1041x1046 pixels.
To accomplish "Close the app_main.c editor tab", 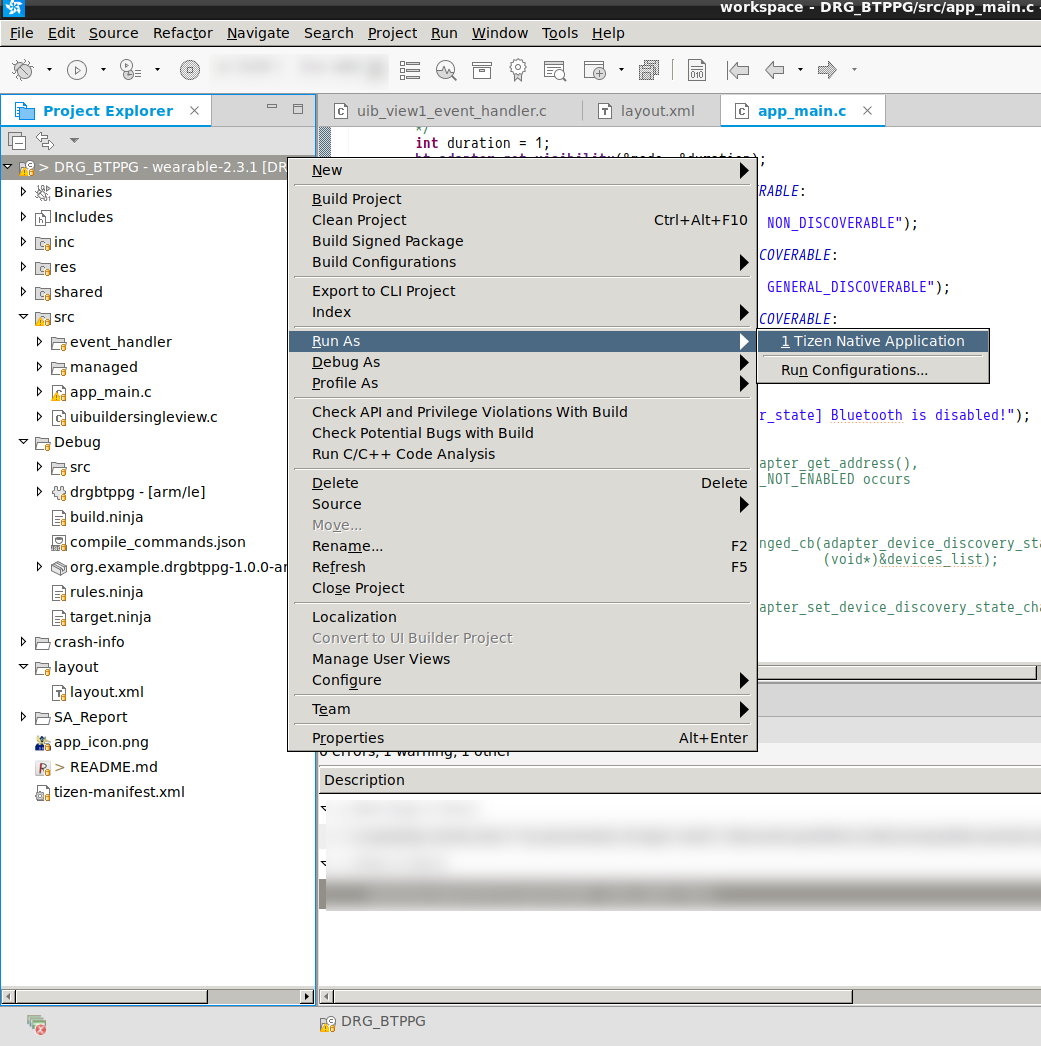I will click(867, 111).
